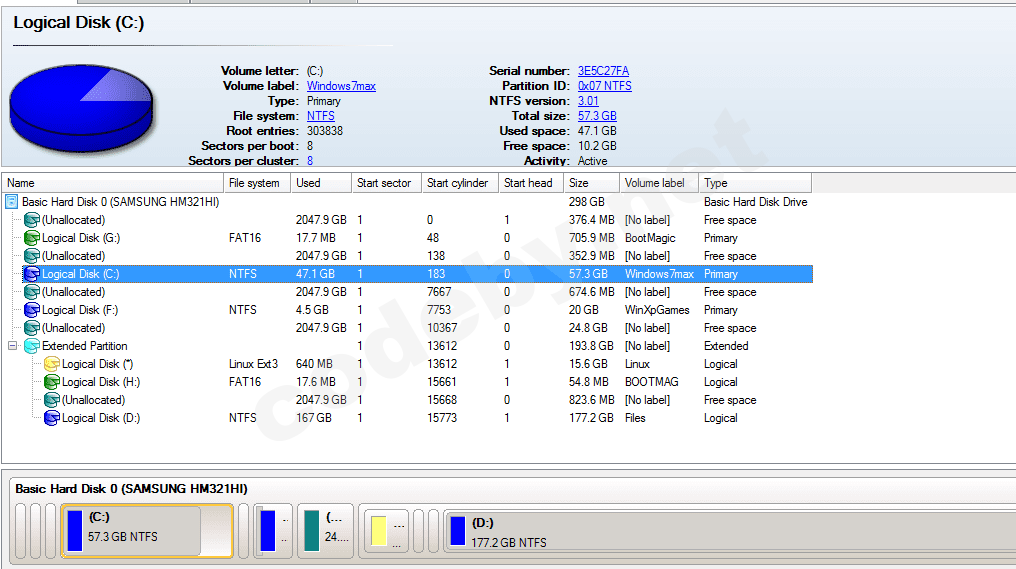Click the NTFS version 3.01 link
This screenshot has height=569, width=1016.
point(588,101)
